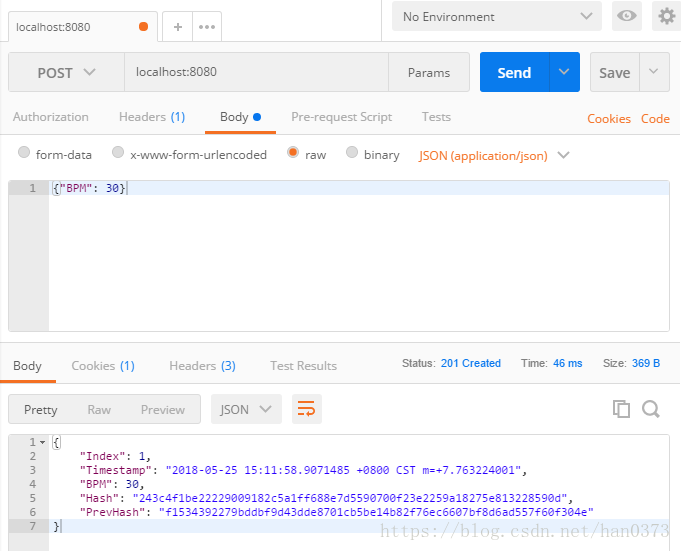Image resolution: width=681 pixels, height=551 pixels.
Task: Toggle line wrap in the response
Action: [307, 409]
